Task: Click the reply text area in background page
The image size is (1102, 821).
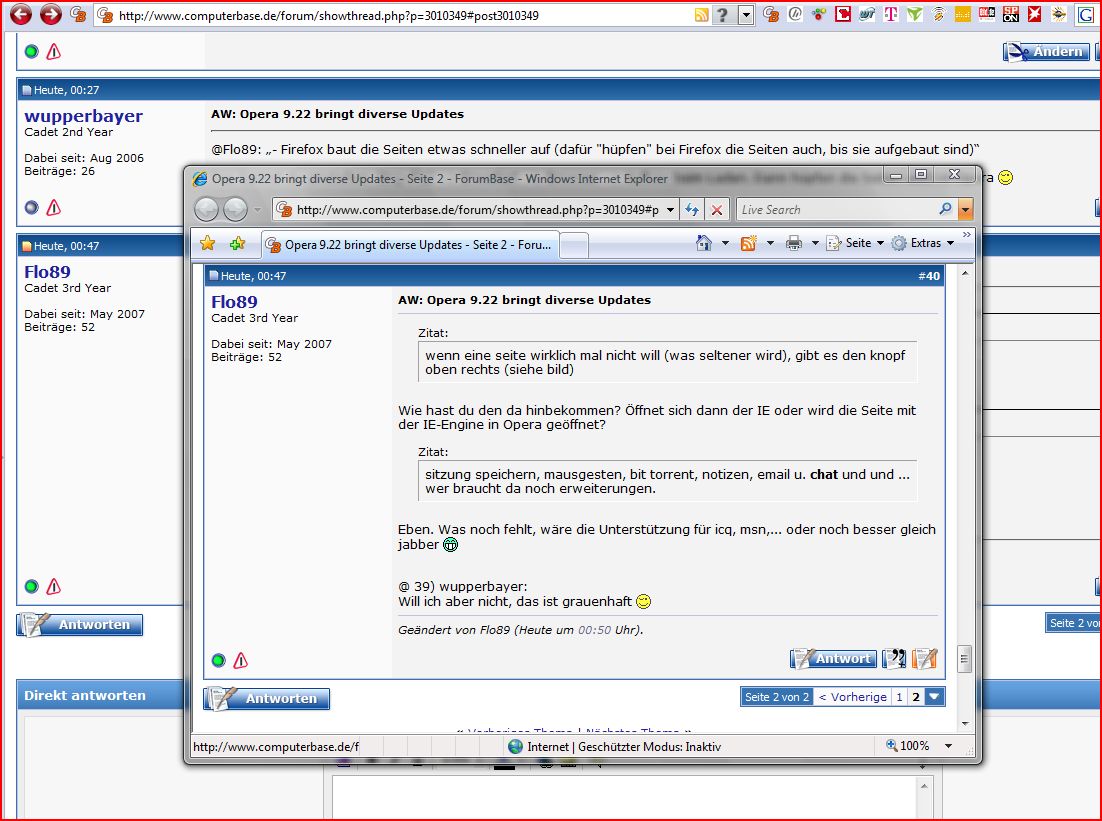Action: coord(625,796)
